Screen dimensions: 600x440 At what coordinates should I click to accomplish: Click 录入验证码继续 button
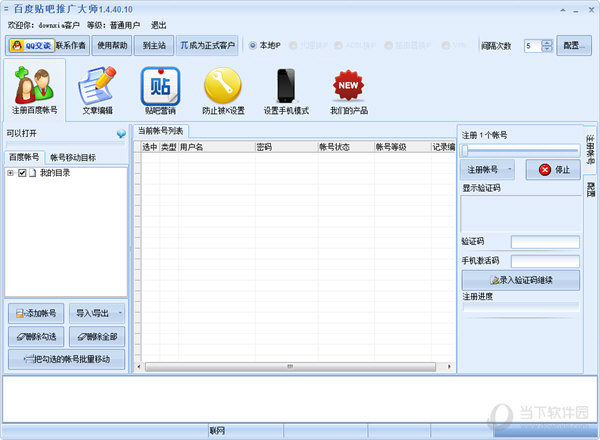pos(520,280)
